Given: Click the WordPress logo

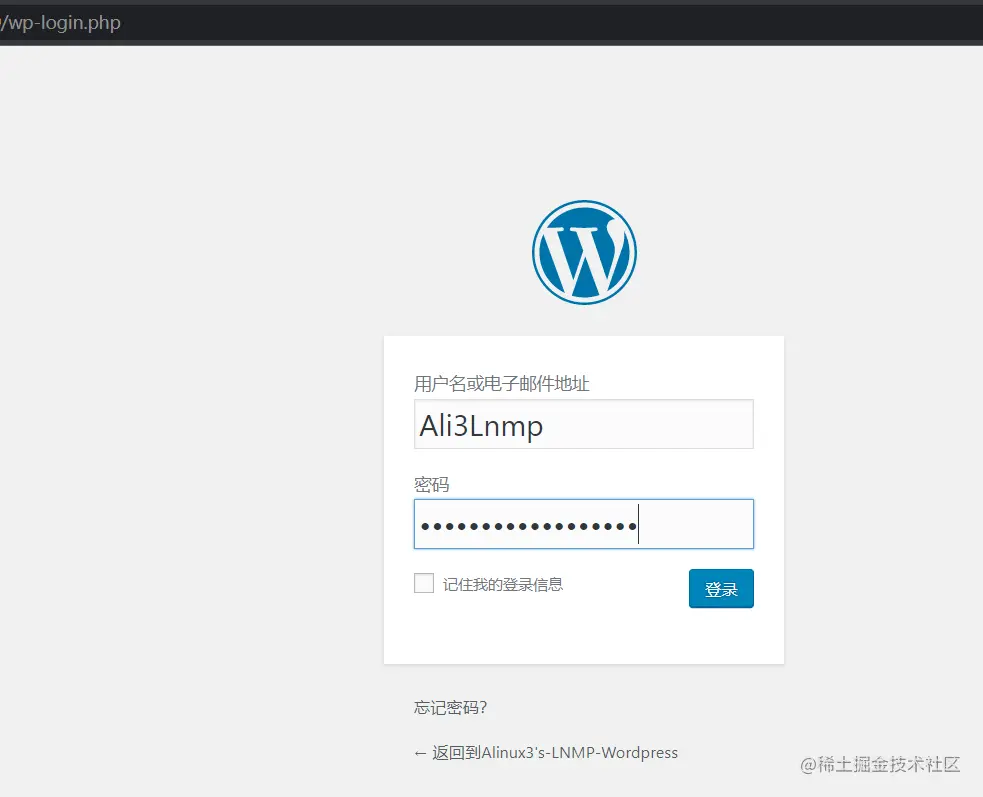Looking at the screenshot, I should tap(584, 252).
